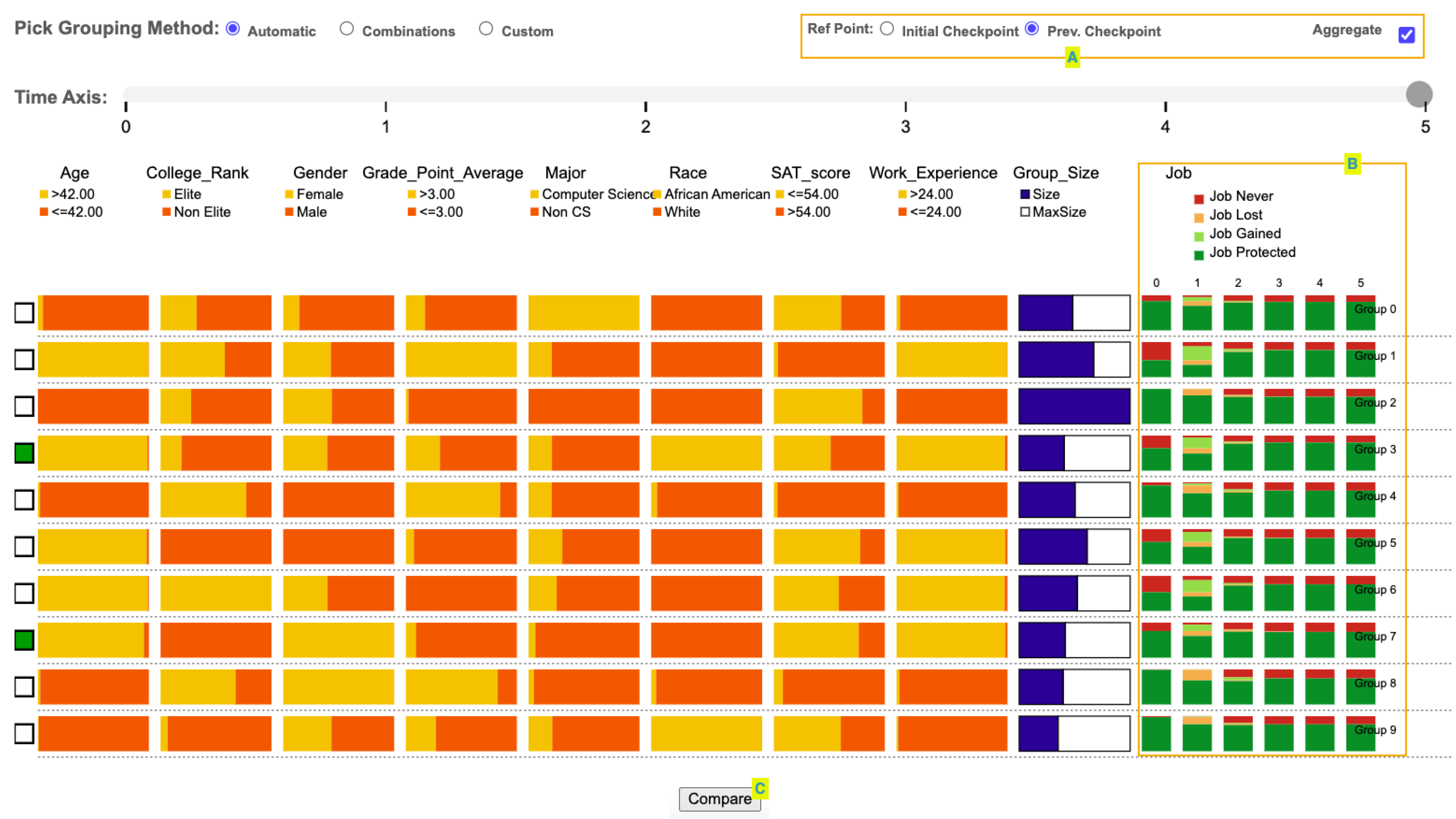Image resolution: width=1456 pixels, height=819 pixels.
Task: Click the Group 8 Grade_Point_Average bar
Action: [461, 687]
